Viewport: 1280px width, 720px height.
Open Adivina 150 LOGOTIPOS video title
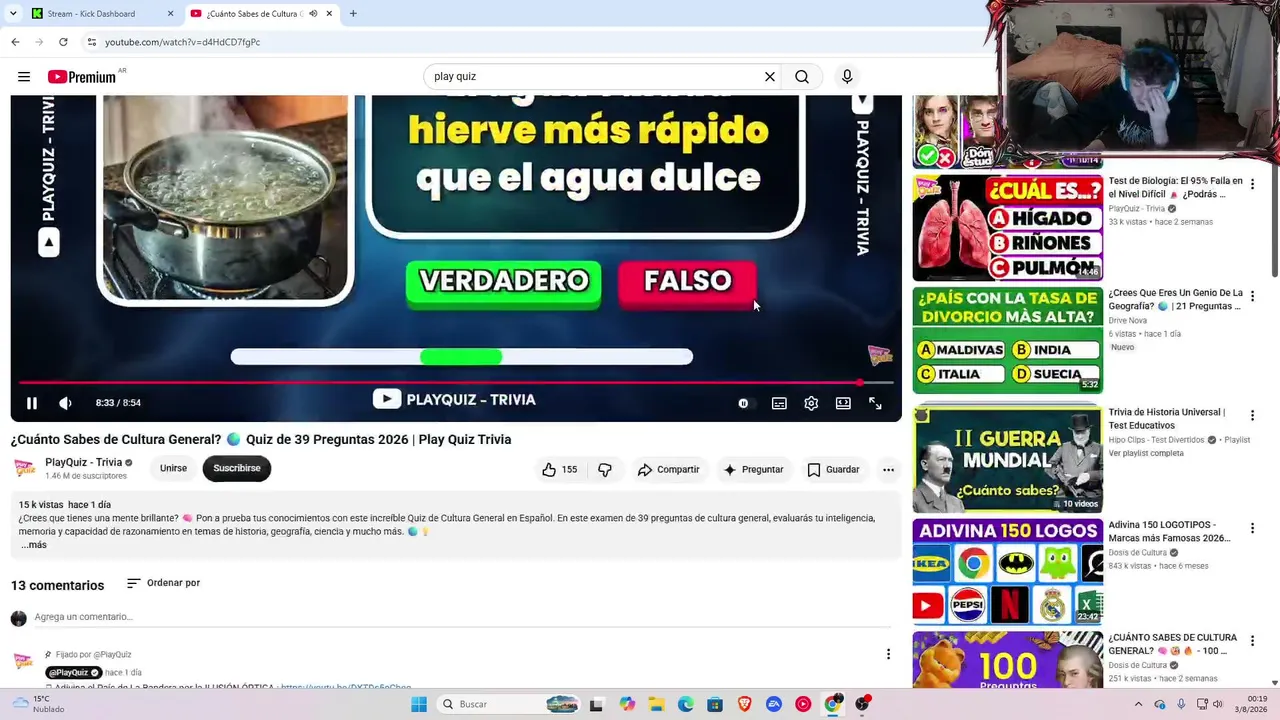[1169, 531]
